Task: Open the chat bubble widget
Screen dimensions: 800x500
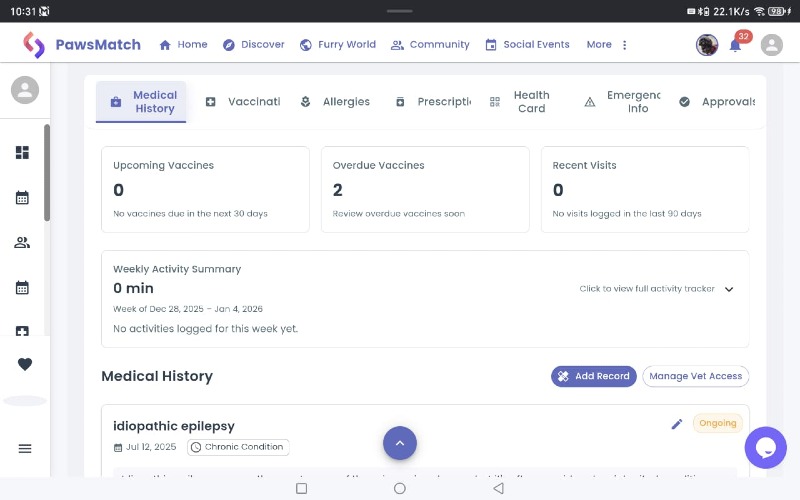Action: [765, 447]
